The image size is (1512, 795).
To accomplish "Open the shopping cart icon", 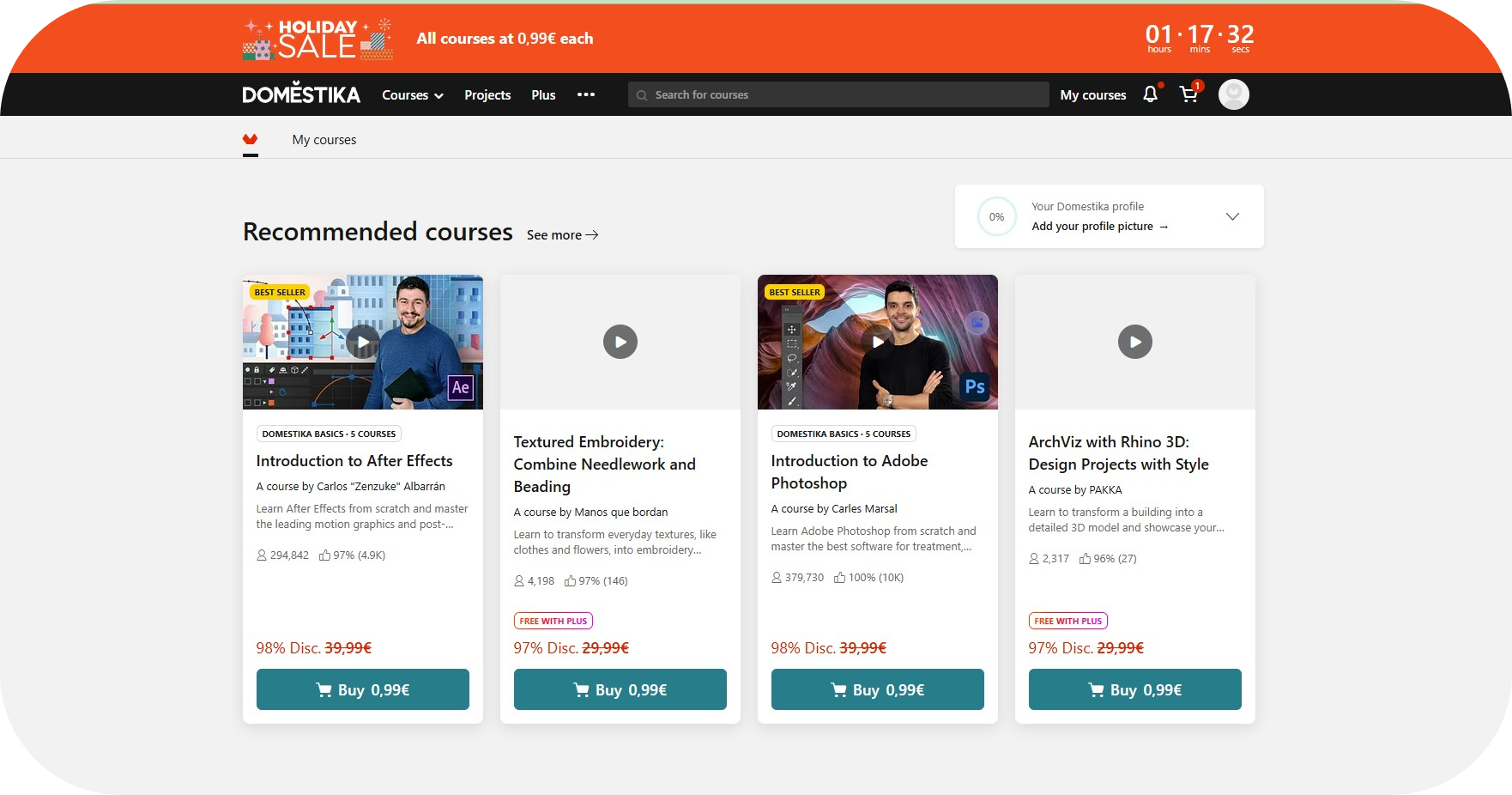I will pyautogui.click(x=1189, y=94).
